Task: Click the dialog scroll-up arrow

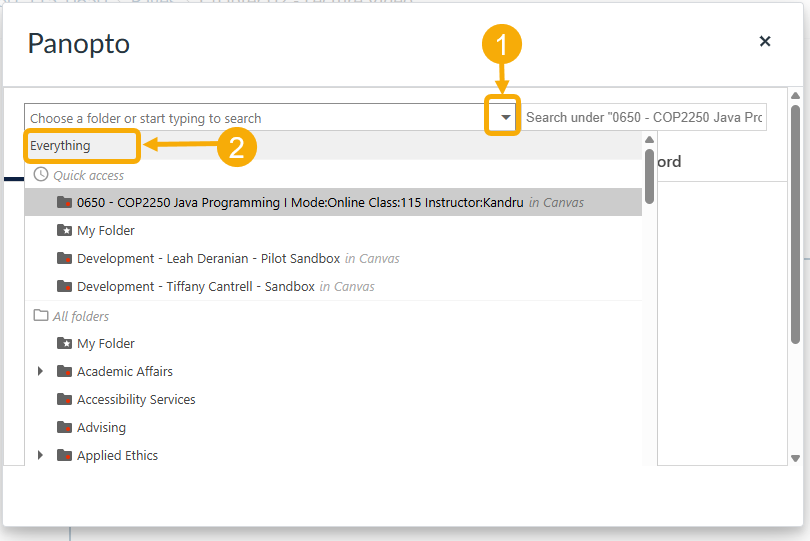Action: pyautogui.click(x=796, y=96)
